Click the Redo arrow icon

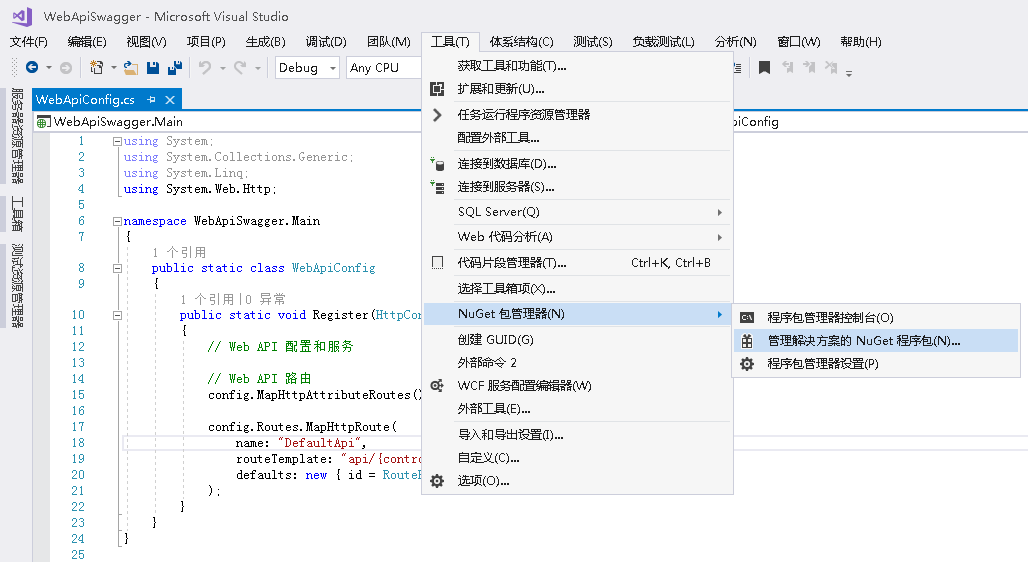[x=240, y=67]
